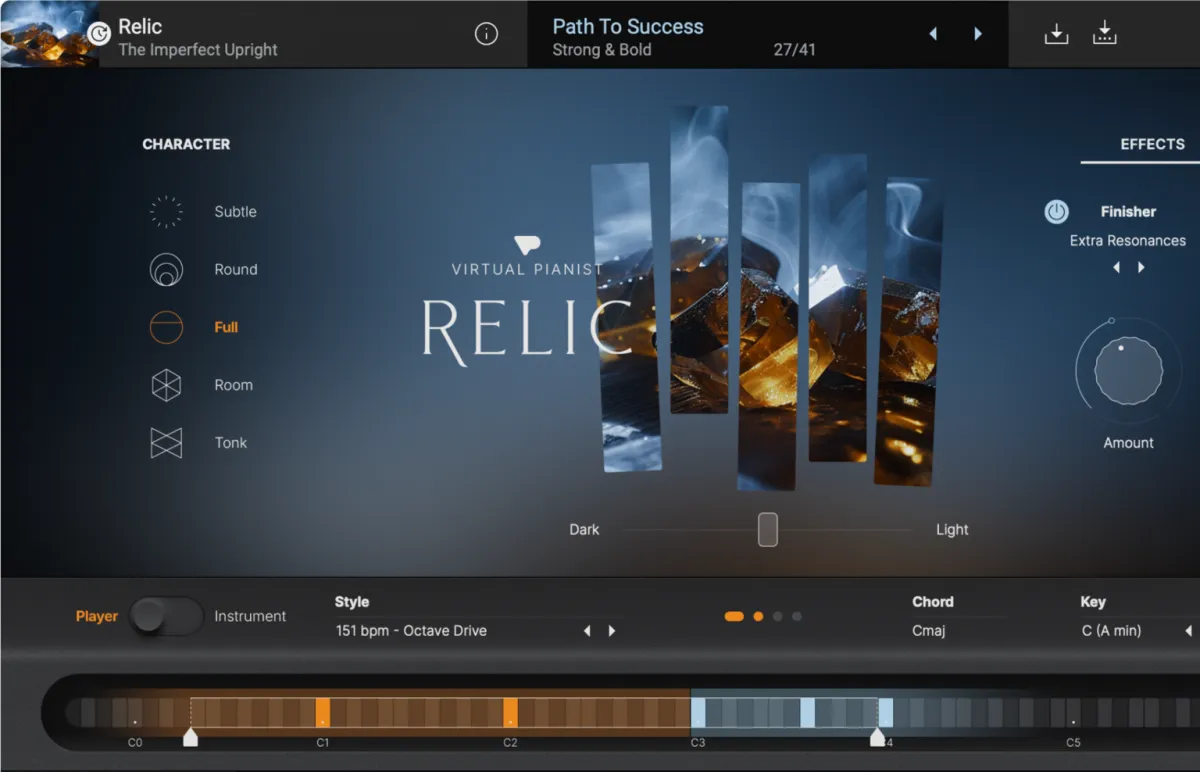Image resolution: width=1200 pixels, height=772 pixels.
Task: Select the Full character icon
Action: point(166,327)
